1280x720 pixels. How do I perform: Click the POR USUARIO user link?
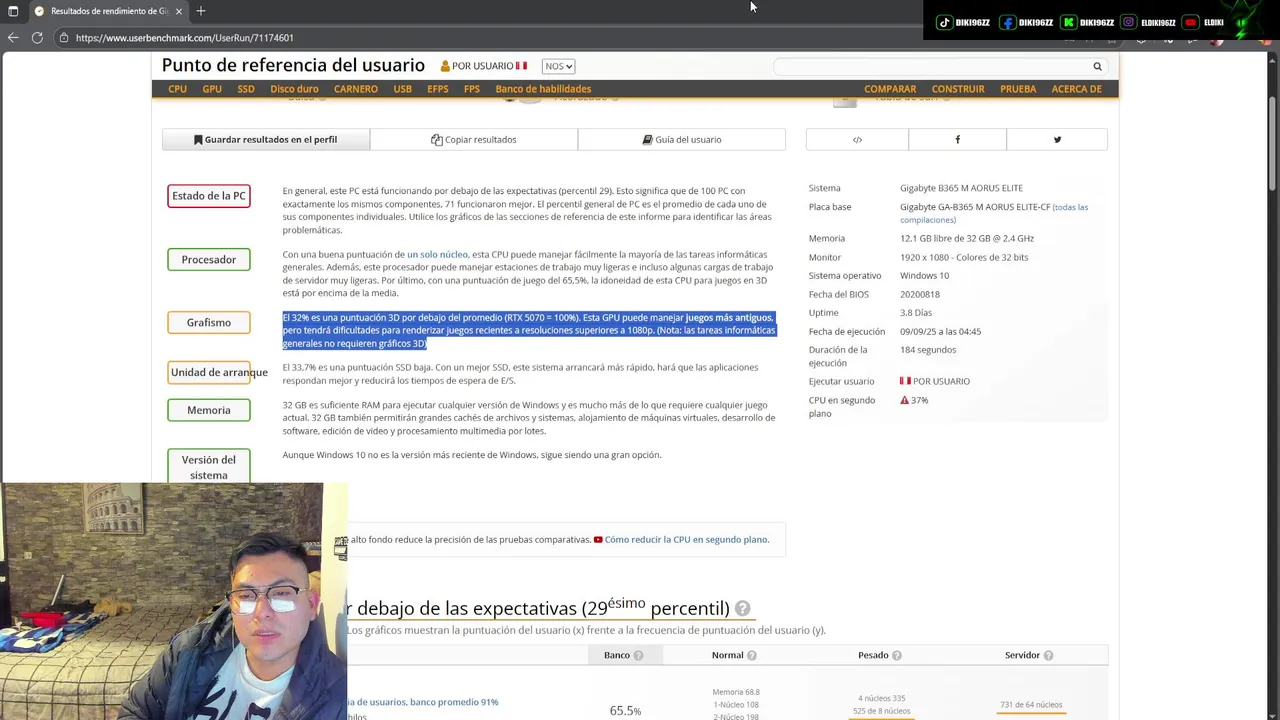pos(482,66)
